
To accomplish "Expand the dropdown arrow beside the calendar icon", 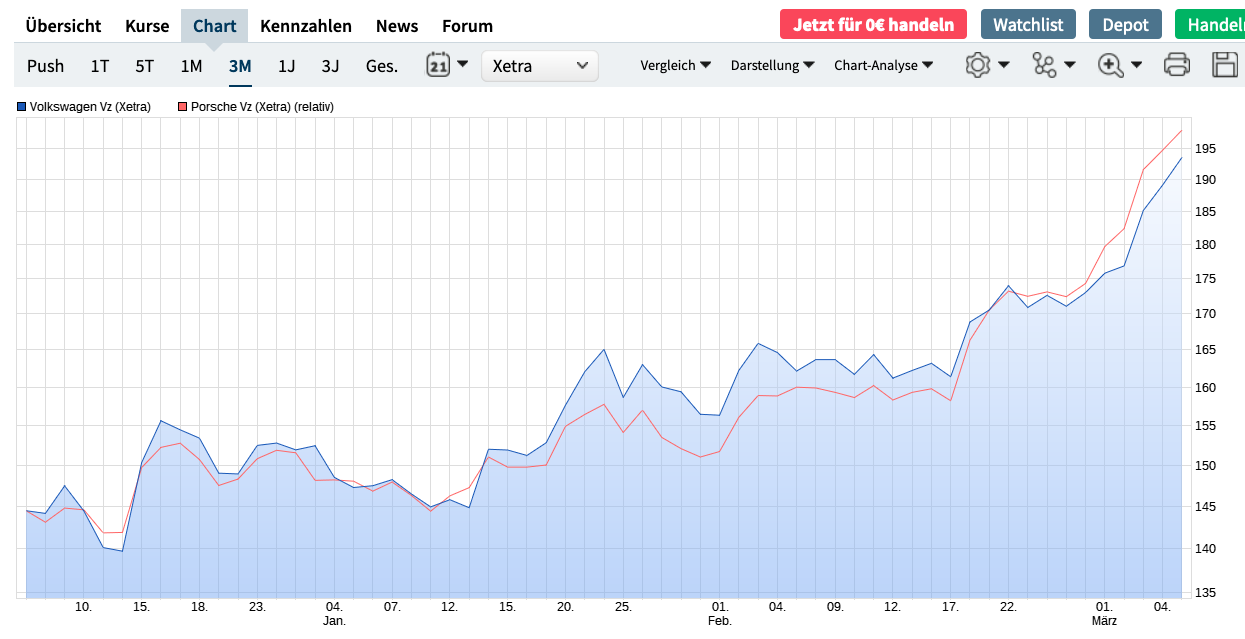I will pyautogui.click(x=462, y=64).
